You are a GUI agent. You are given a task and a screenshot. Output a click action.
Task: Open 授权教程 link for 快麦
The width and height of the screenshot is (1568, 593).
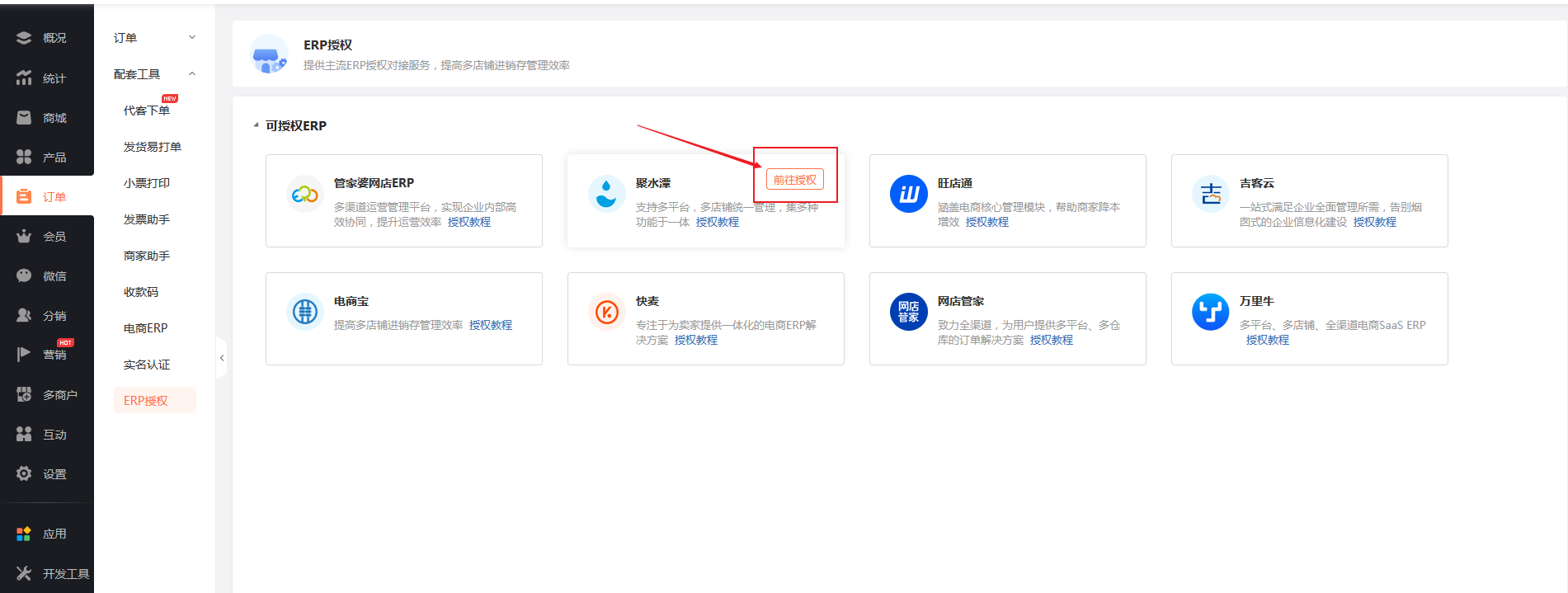click(696, 340)
